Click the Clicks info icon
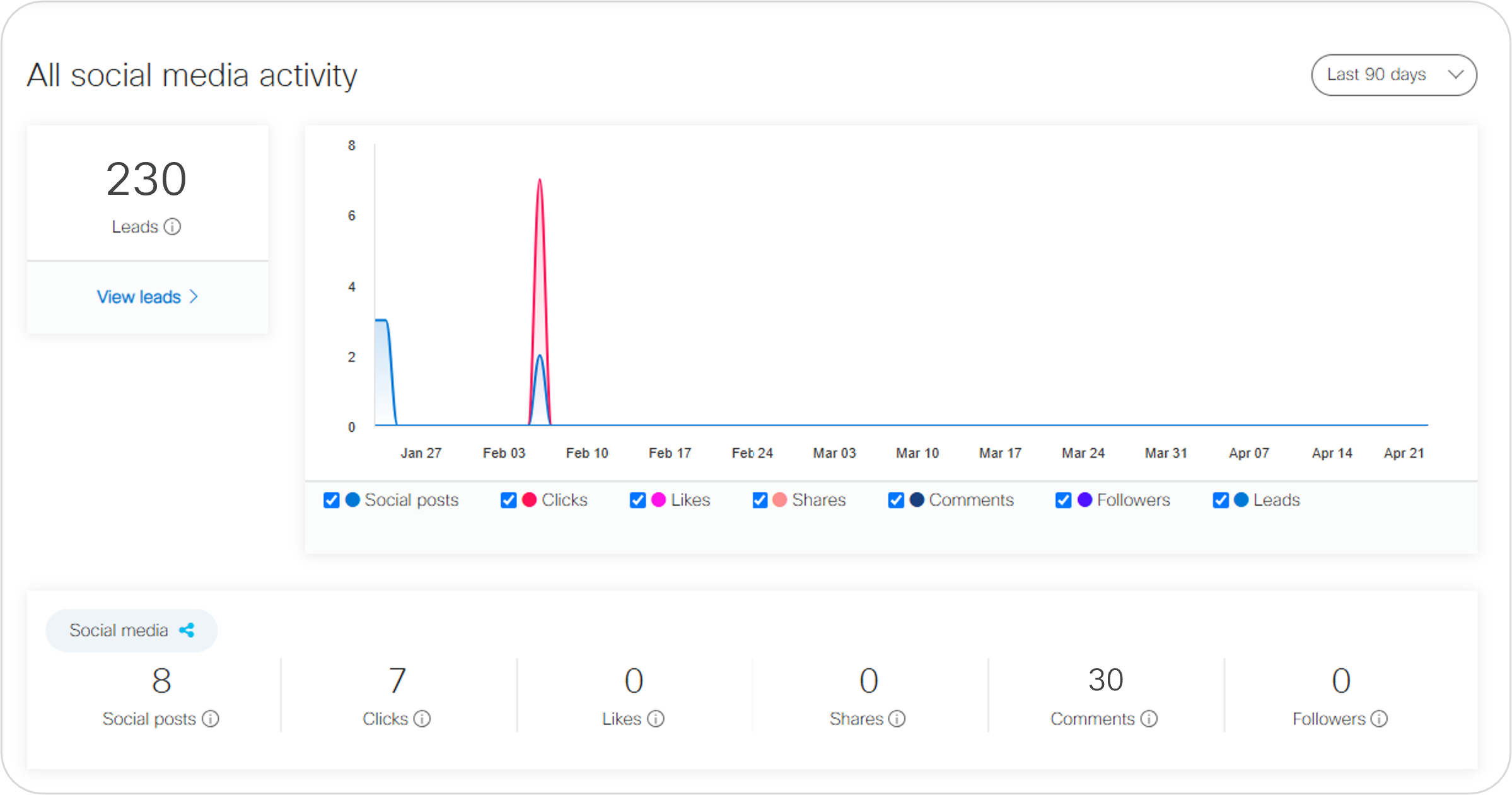Image resolution: width=1512 pixels, height=795 pixels. [422, 719]
